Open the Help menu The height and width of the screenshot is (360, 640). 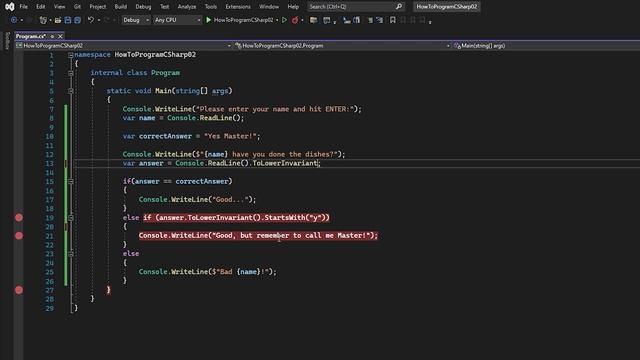tap(293, 7)
